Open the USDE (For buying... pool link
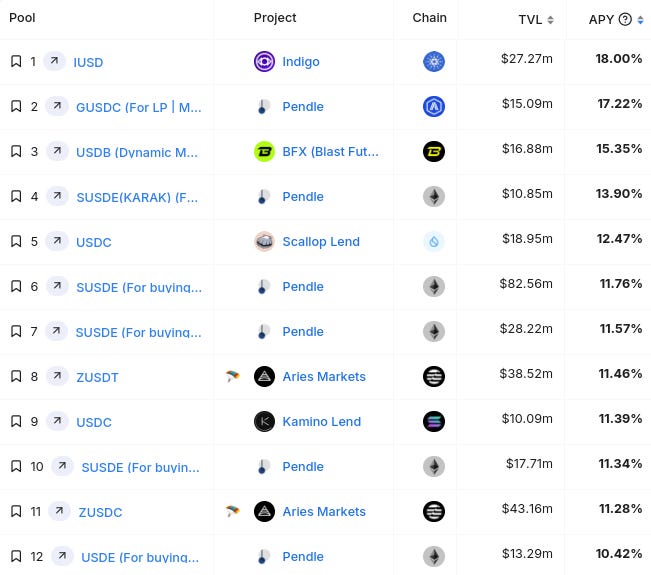Image resolution: width=651 pixels, height=575 pixels. pos(140,557)
